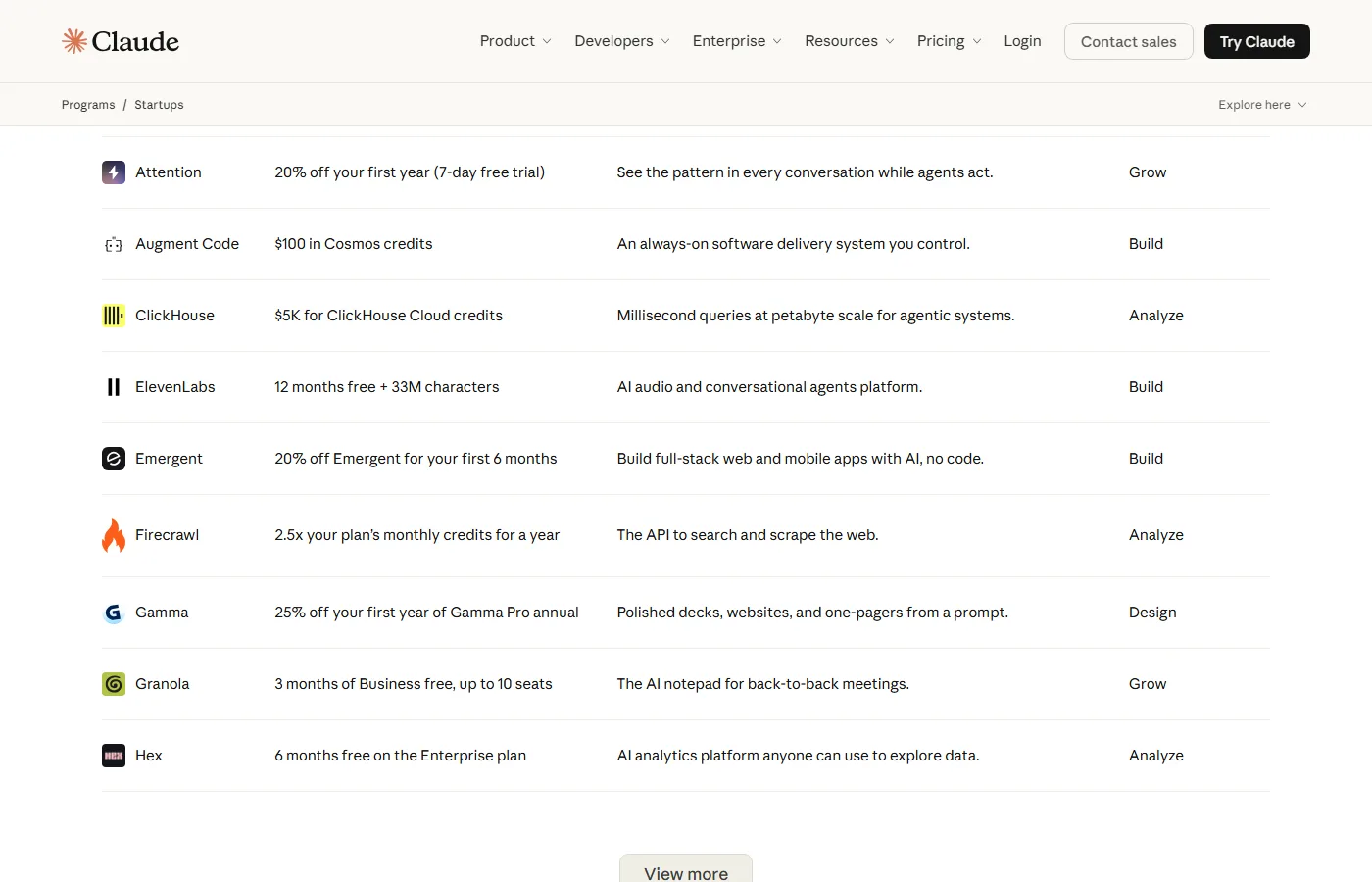Click the ElevenLabs logo icon
Viewport: 1372px width, 882px height.
click(x=114, y=387)
